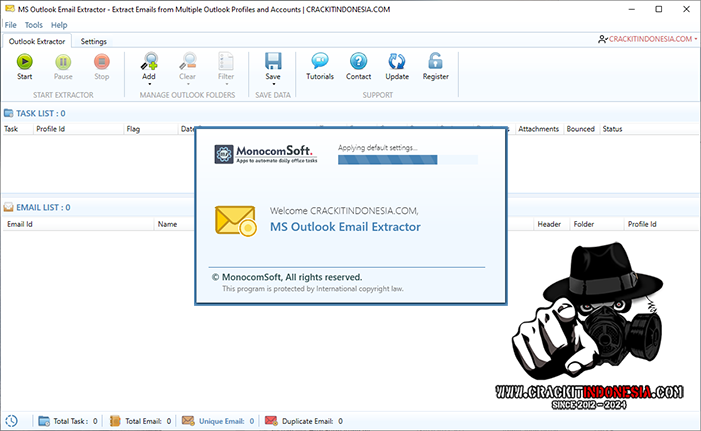
Task: Click the Profile Id column header in task list
Action: tap(51, 129)
